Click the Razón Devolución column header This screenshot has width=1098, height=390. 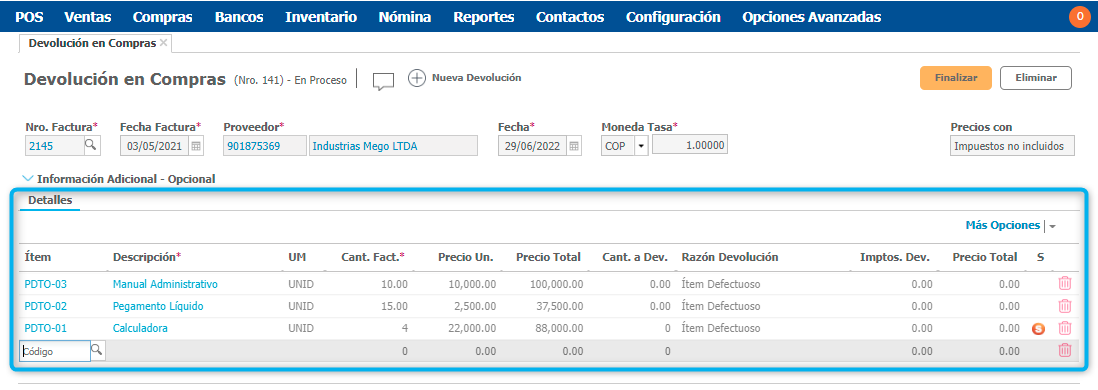[730, 257]
